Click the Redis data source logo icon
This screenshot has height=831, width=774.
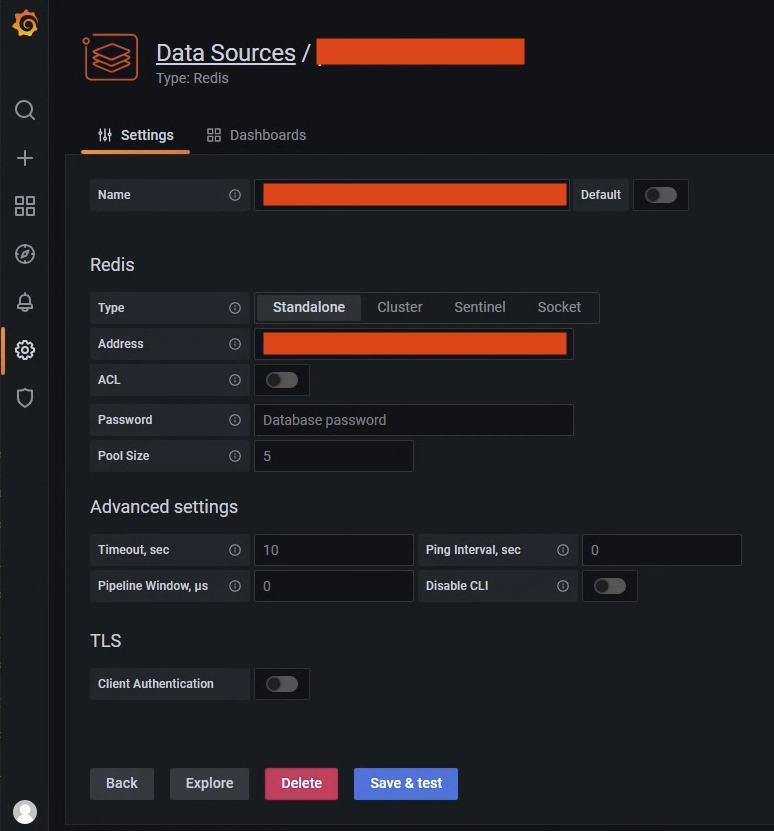point(111,57)
